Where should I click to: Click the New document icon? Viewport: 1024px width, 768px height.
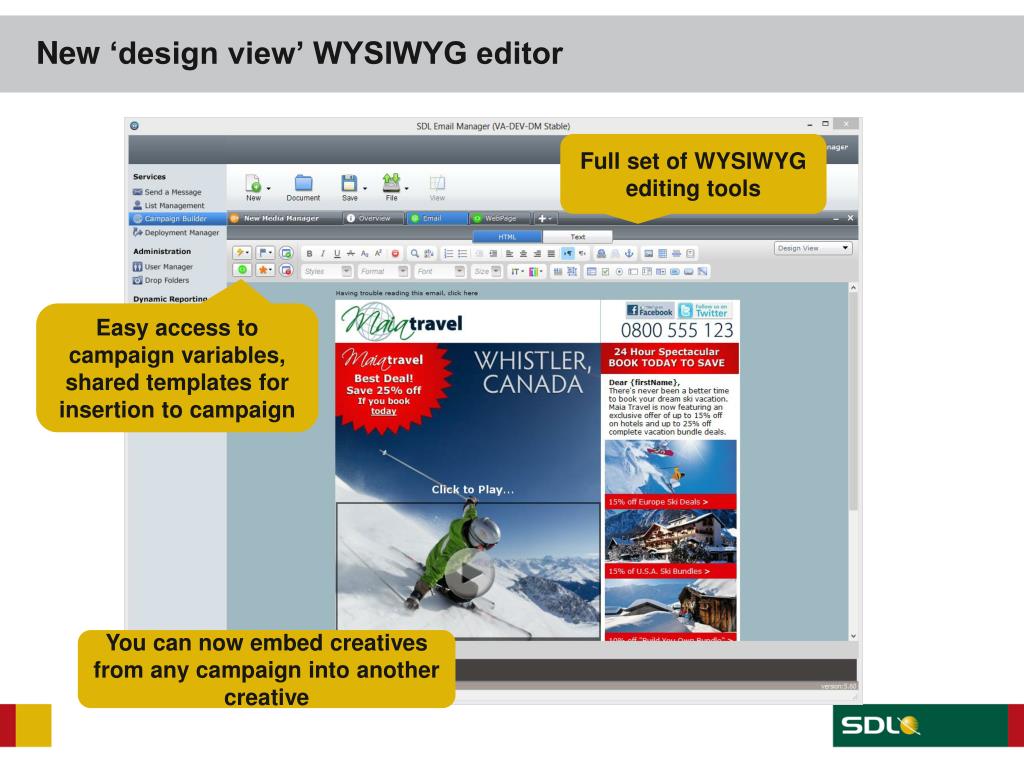(253, 183)
